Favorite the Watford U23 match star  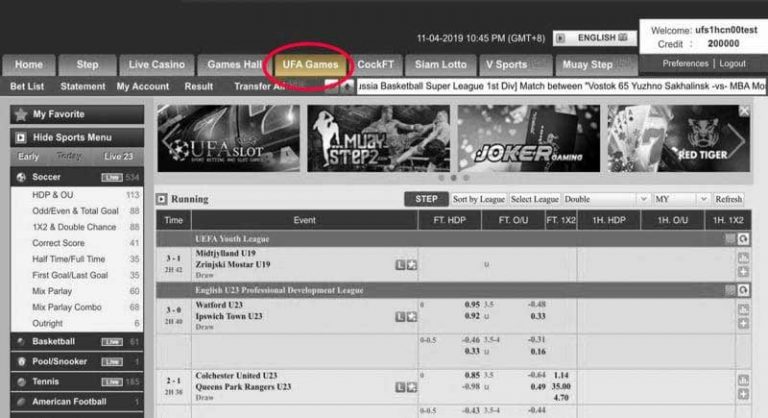pos(412,317)
